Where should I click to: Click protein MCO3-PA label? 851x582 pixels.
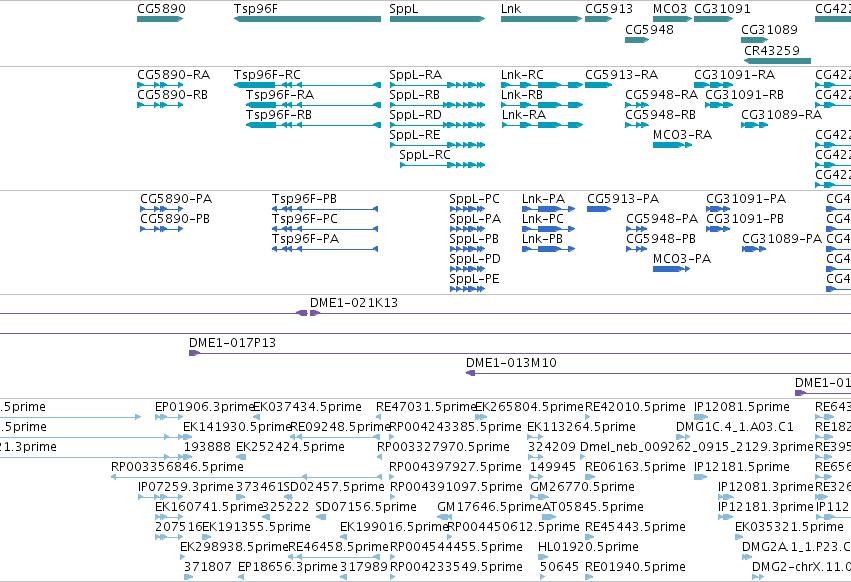point(682,259)
